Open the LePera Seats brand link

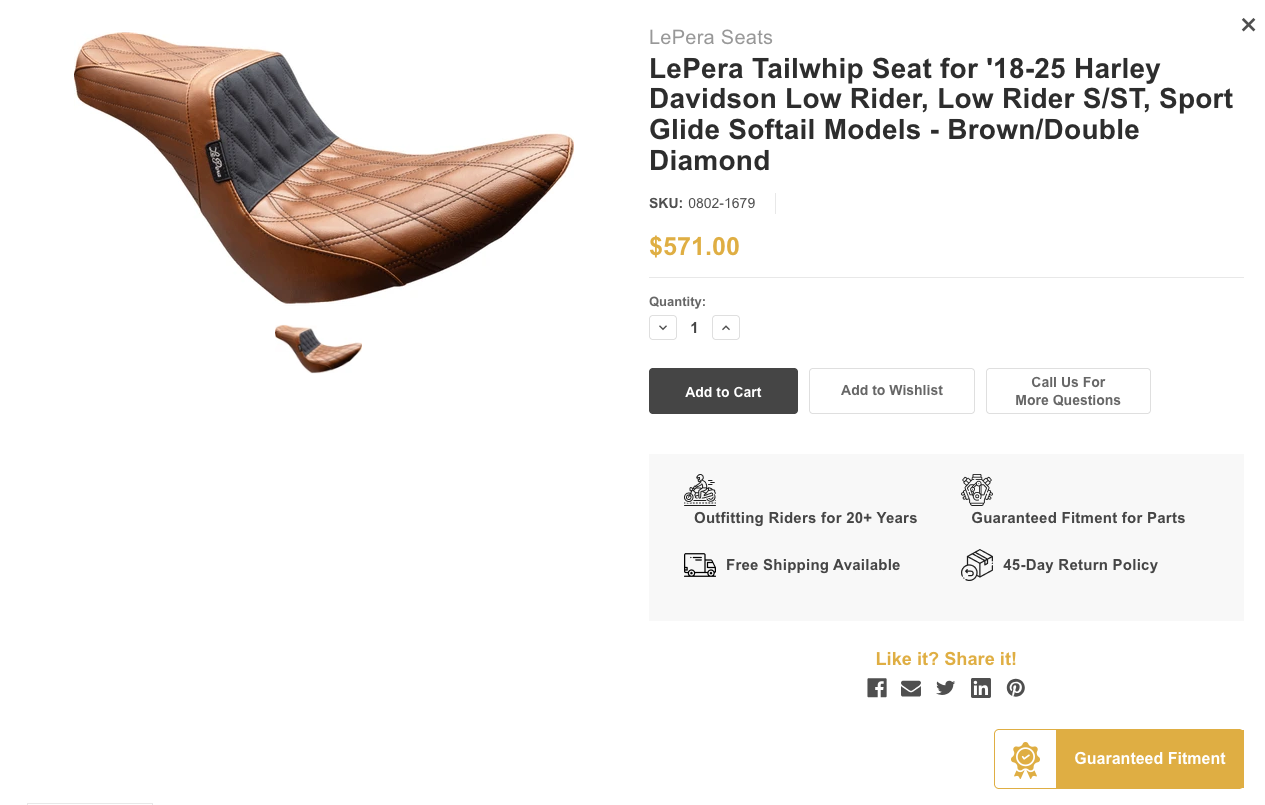tap(711, 37)
